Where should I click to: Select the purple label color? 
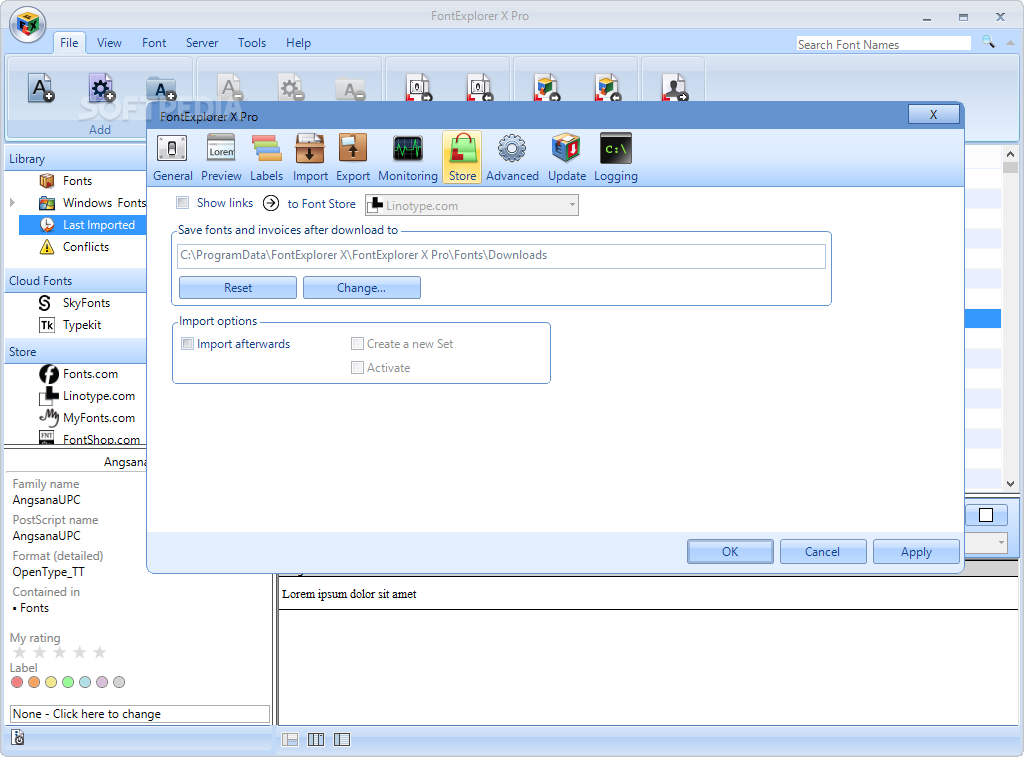tap(102, 682)
